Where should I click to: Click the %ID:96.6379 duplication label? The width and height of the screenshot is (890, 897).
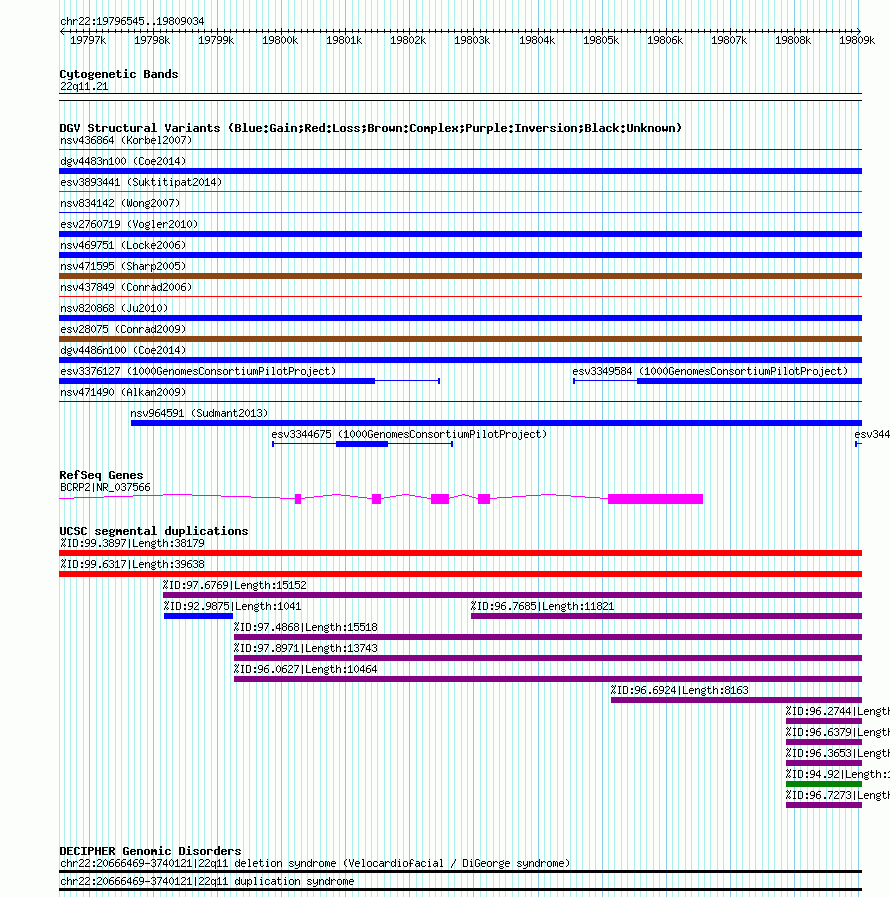pos(837,732)
